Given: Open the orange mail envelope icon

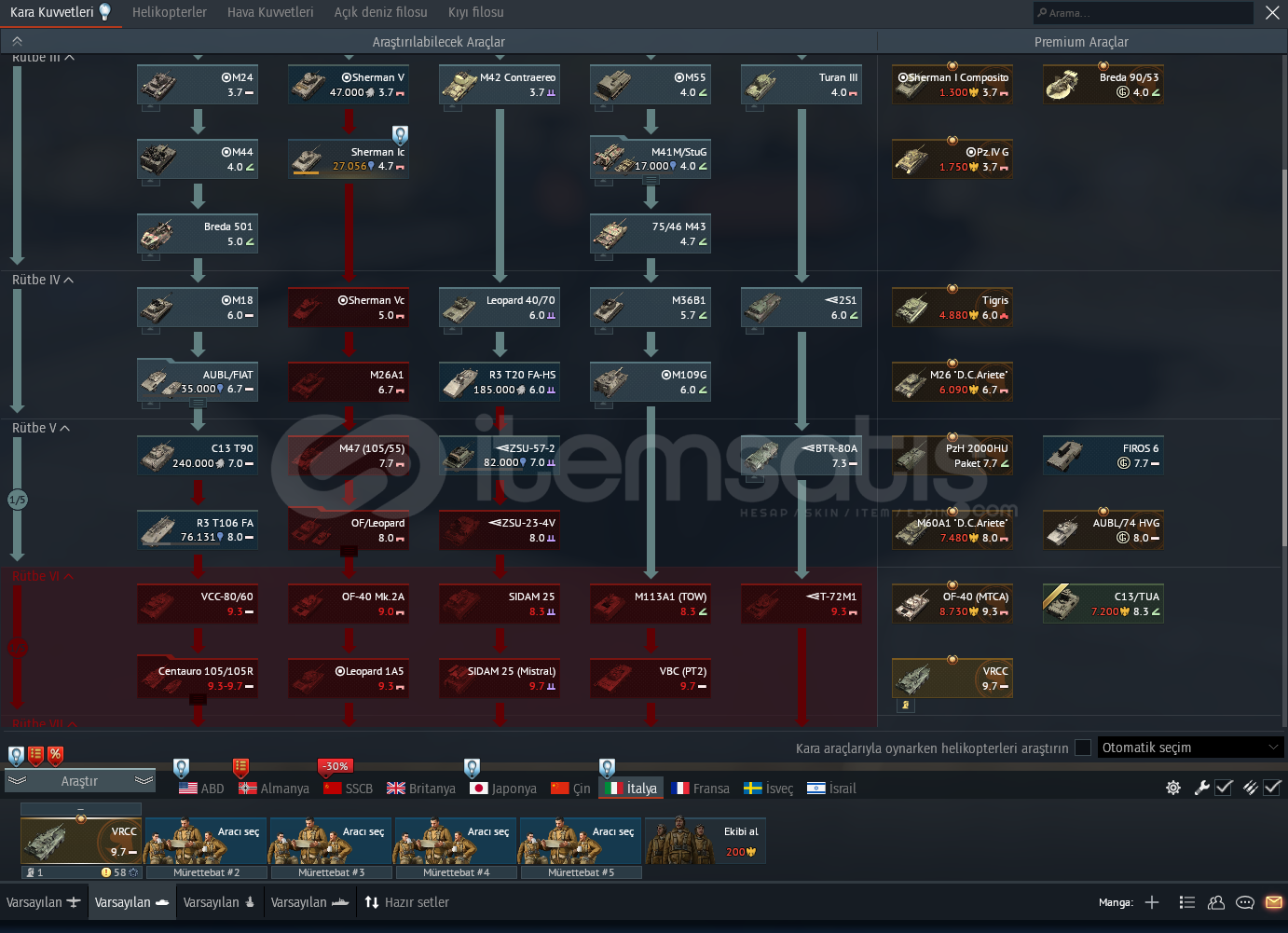Looking at the screenshot, I should 1273,902.
